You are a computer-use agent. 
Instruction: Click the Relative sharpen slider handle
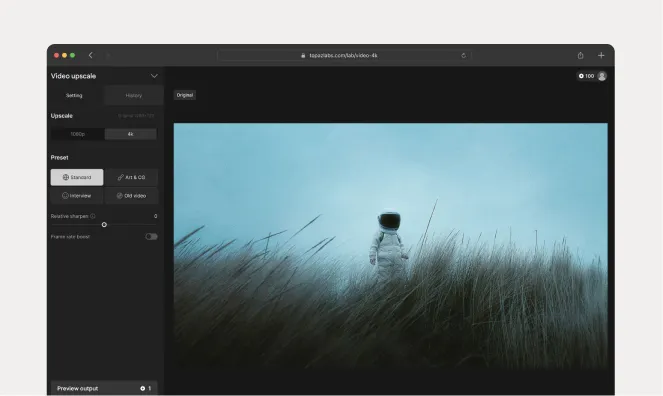pos(104,225)
